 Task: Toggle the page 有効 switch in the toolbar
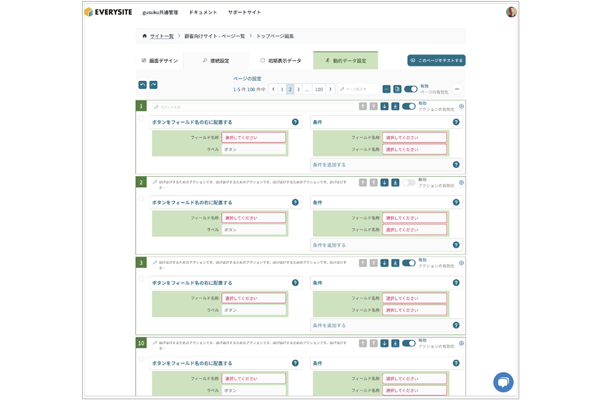(410, 89)
